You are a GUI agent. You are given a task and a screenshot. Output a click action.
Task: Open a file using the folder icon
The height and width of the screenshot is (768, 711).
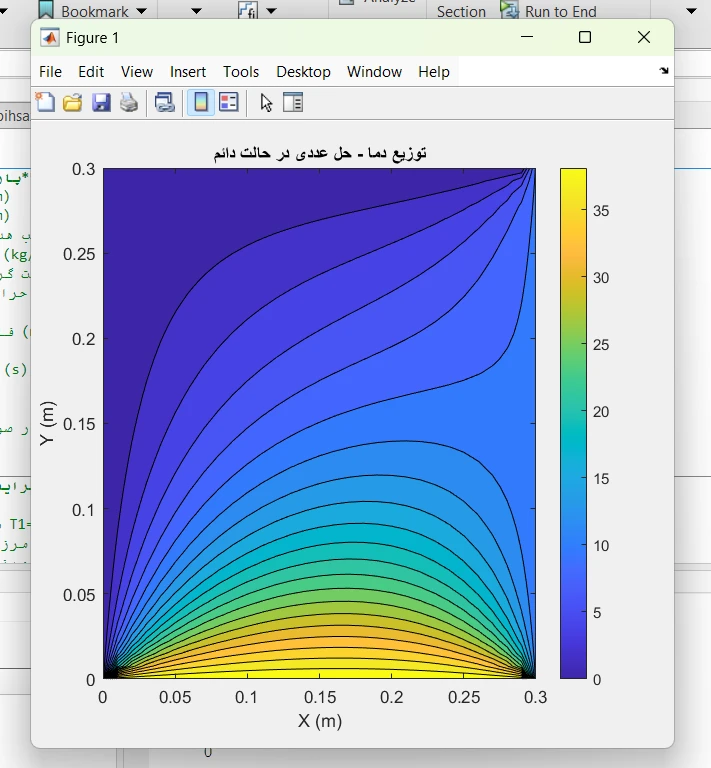pyautogui.click(x=72, y=102)
